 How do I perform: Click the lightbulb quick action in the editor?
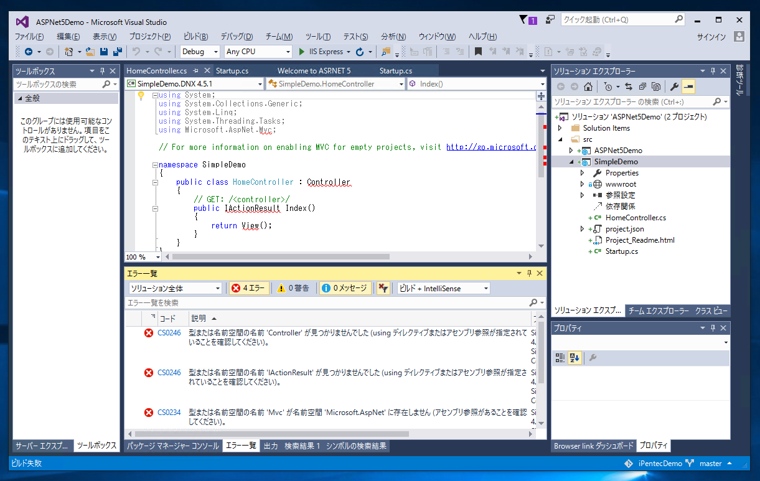tap(141, 96)
